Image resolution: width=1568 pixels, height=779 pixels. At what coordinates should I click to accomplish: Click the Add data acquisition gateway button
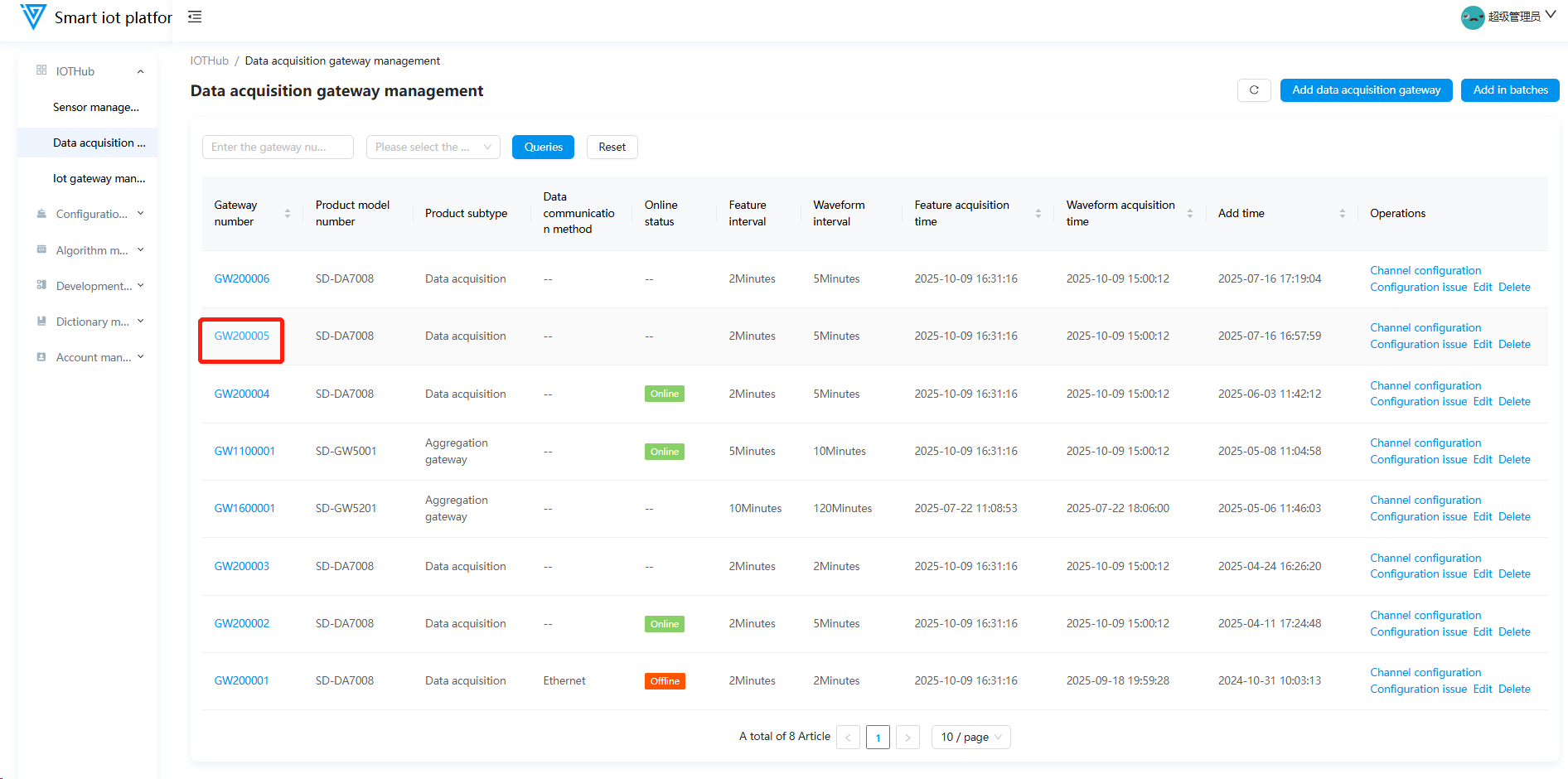point(1366,90)
